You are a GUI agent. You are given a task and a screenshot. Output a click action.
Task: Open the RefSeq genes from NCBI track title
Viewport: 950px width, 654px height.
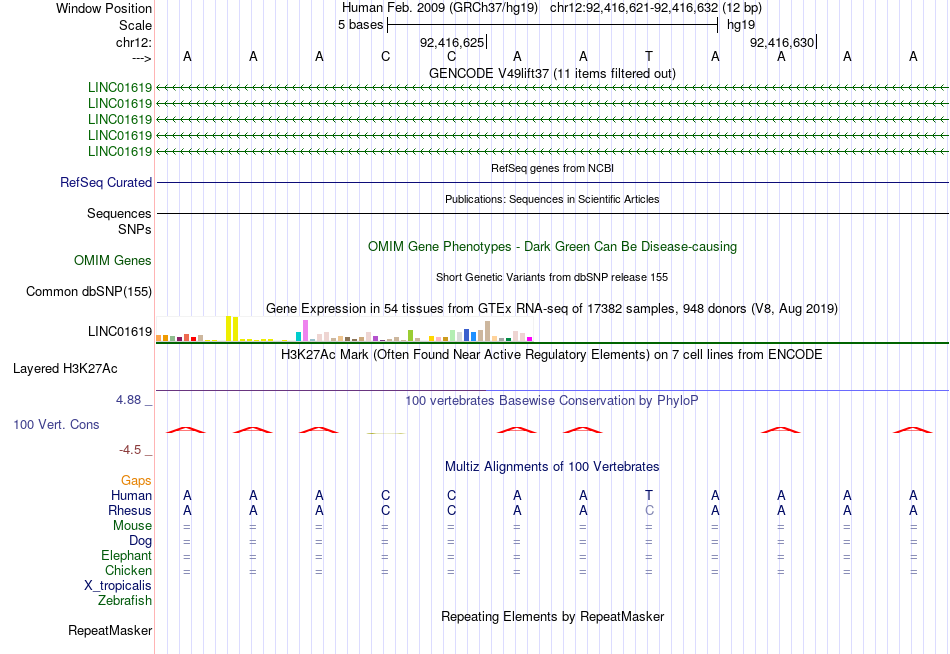click(x=552, y=168)
